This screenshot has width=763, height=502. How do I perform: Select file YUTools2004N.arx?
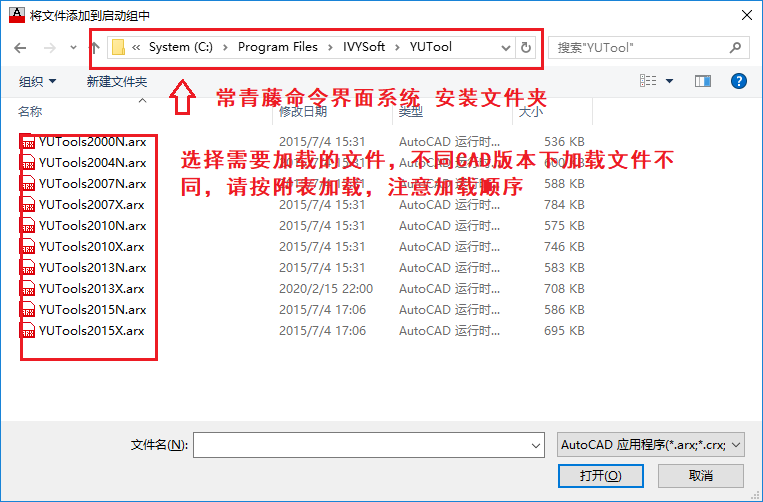coord(92,162)
